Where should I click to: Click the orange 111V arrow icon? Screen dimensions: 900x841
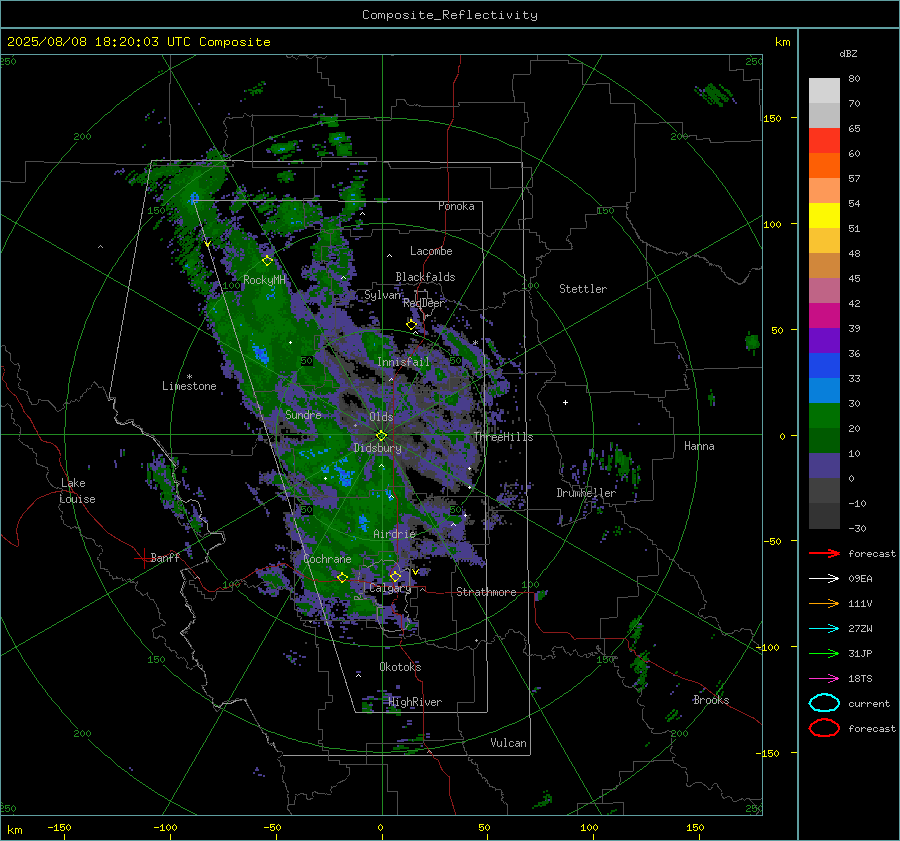824,603
